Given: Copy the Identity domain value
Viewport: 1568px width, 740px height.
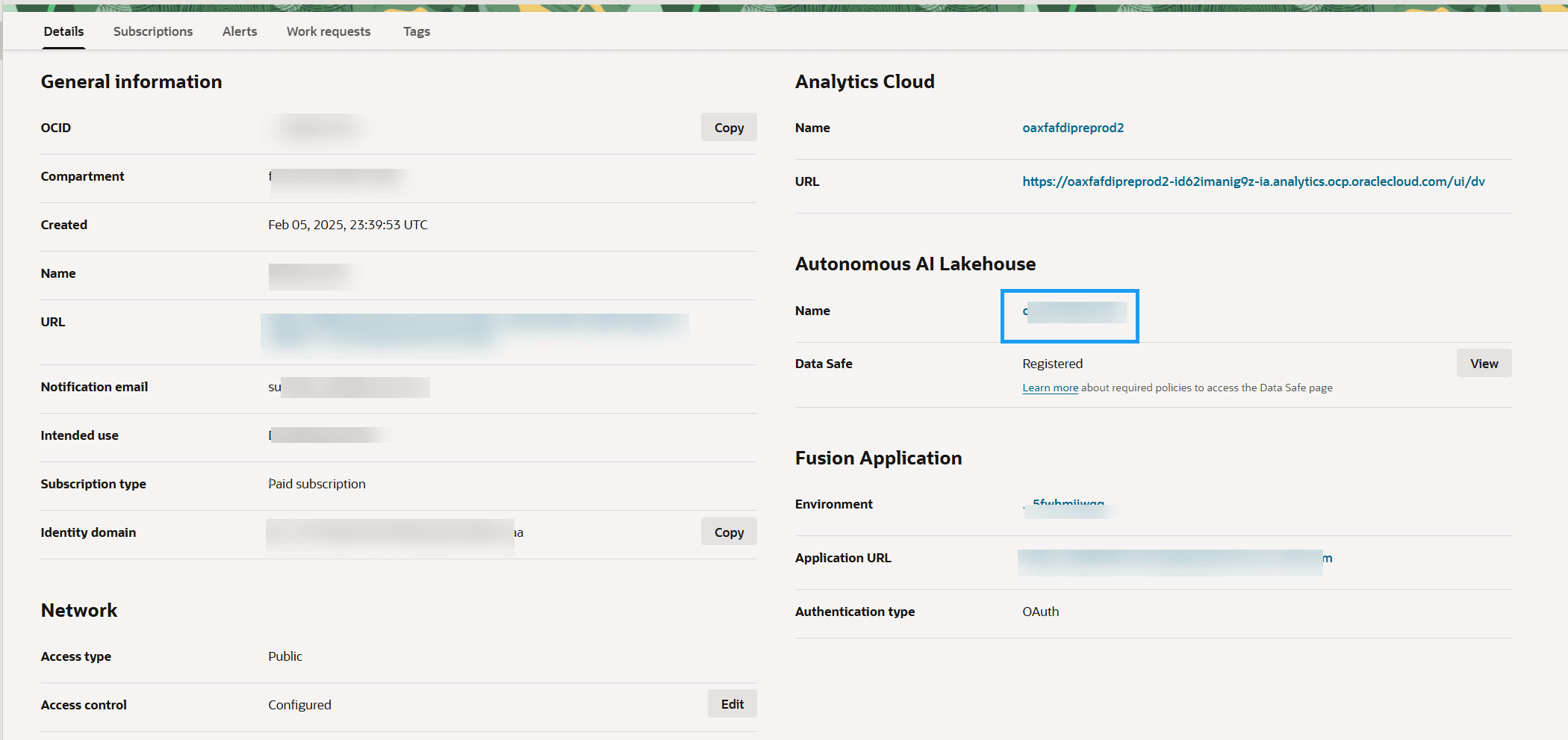Looking at the screenshot, I should click(728, 531).
